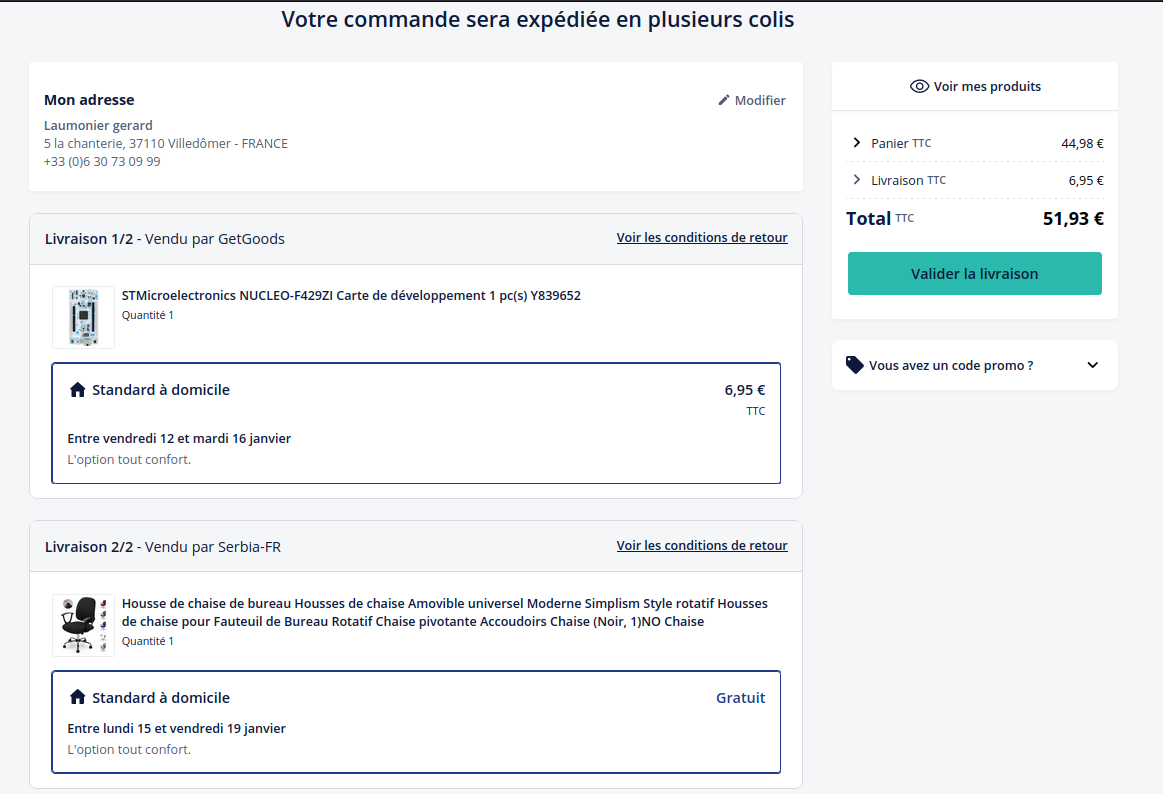
Task: Click the STMicroelectronics NUCLEO-F429ZI product title
Action: pos(351,296)
